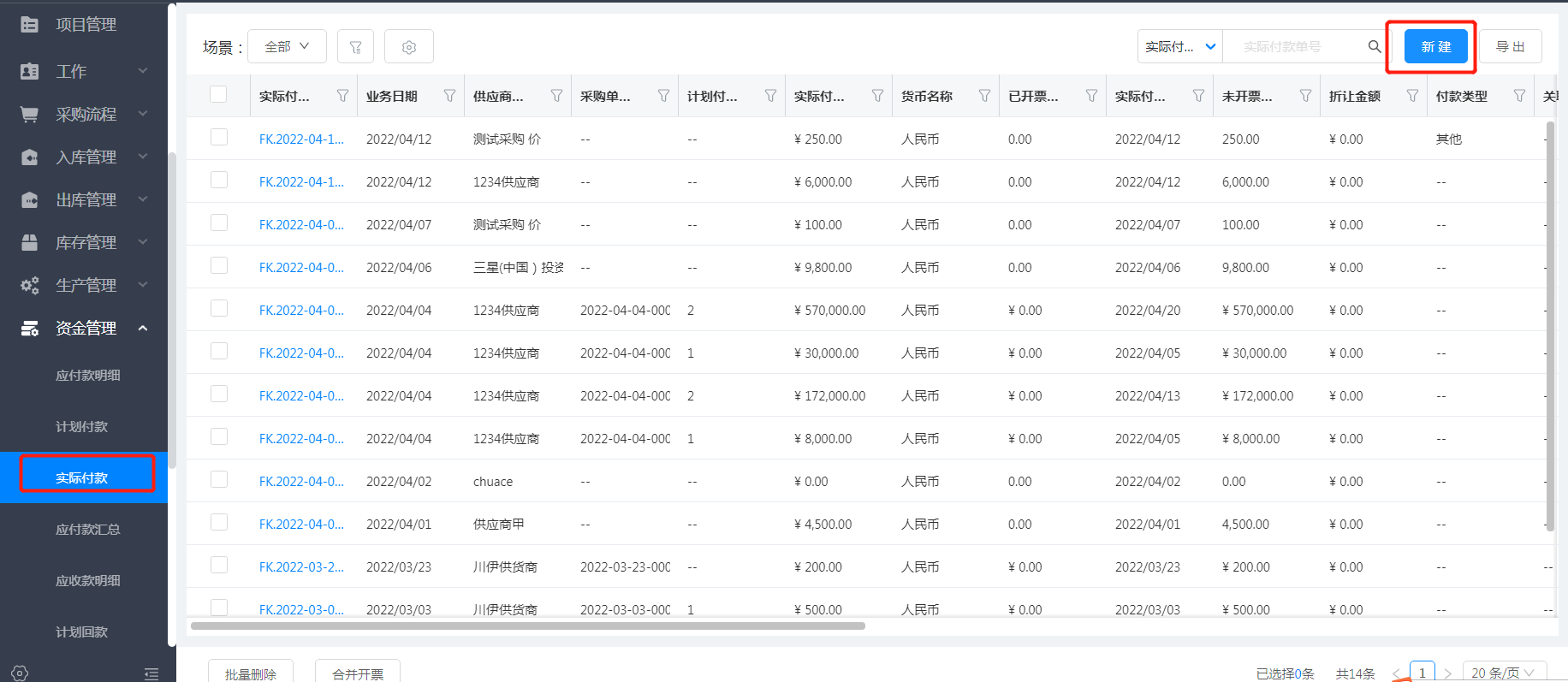Open payment link in chuace row
1568x682 pixels.
301,481
